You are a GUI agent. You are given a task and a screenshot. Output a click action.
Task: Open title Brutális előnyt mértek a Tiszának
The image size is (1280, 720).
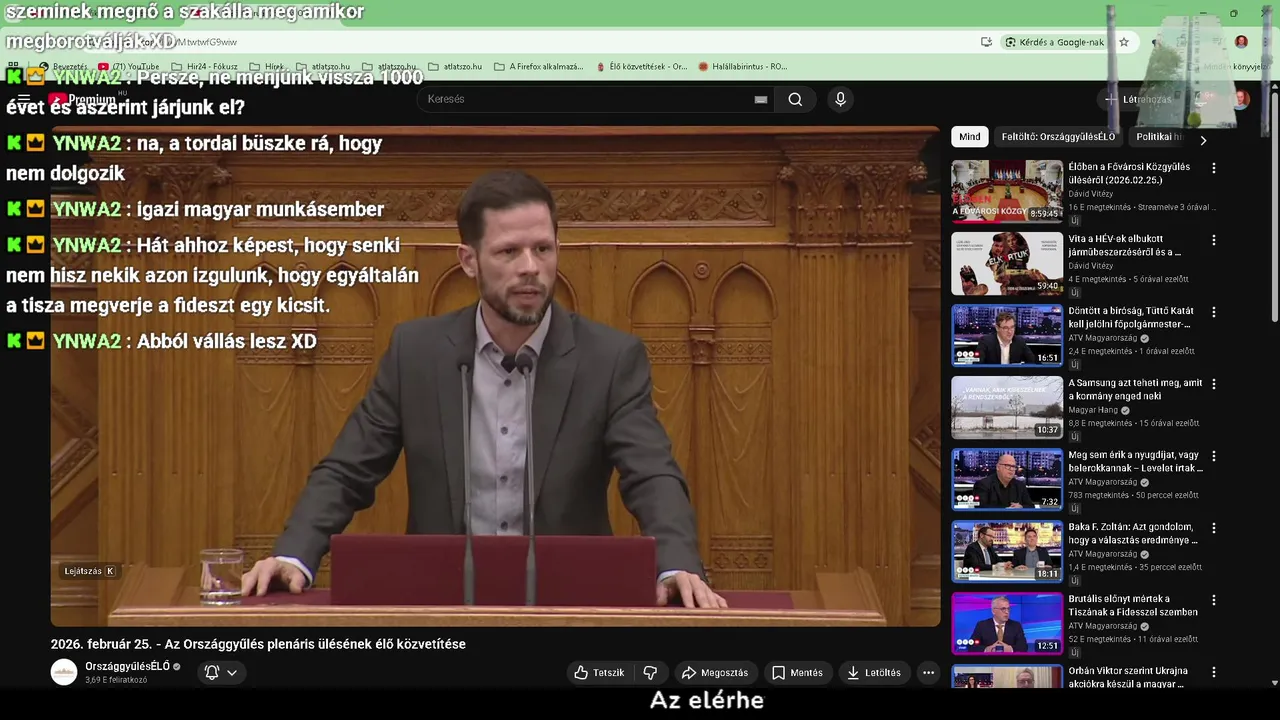pyautogui.click(x=1132, y=605)
